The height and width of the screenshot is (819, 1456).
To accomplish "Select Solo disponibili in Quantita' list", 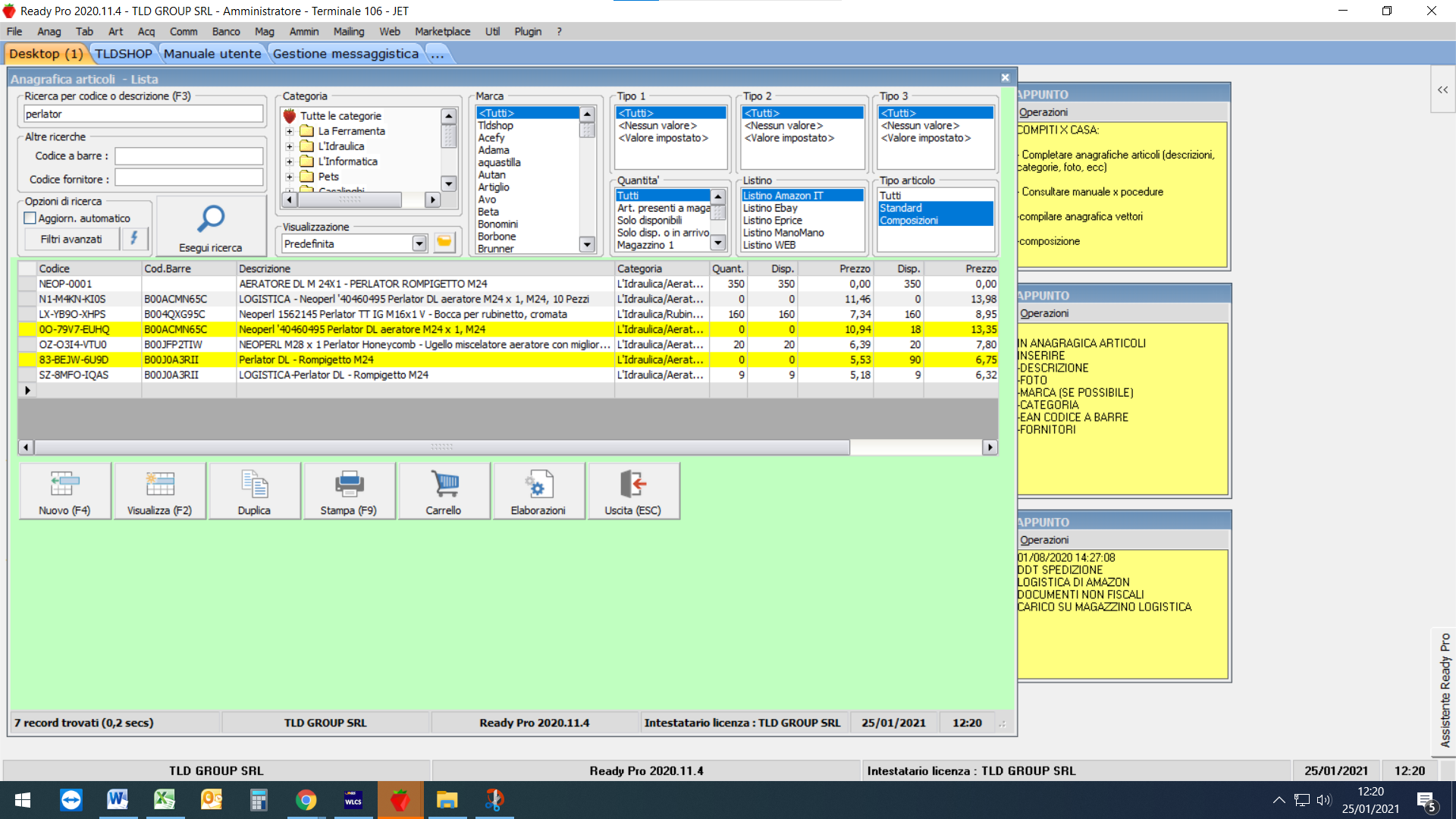I will pos(663,220).
